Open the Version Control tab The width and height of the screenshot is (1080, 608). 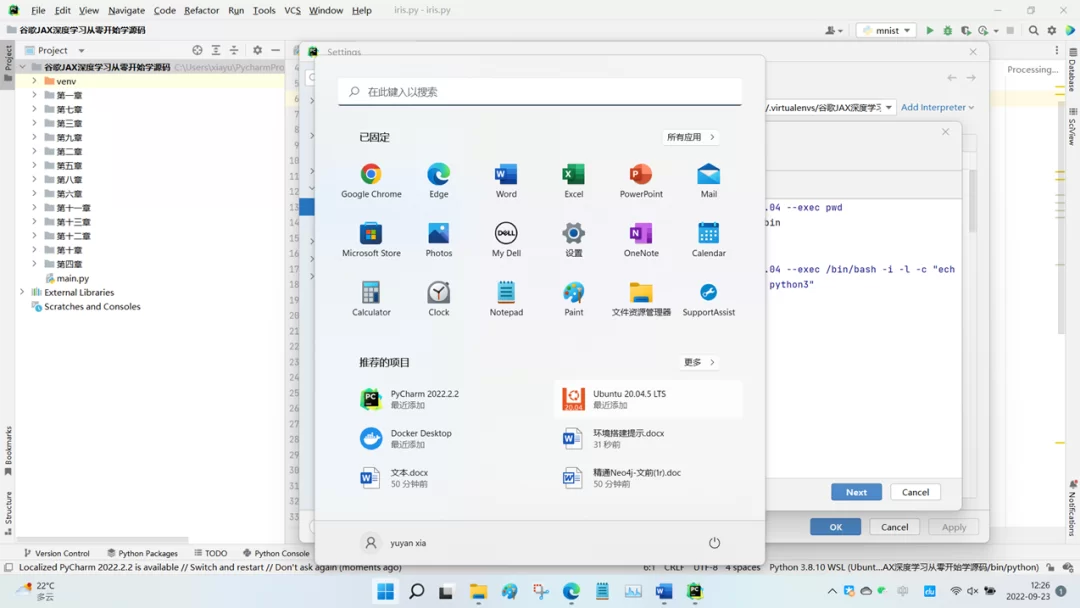coord(56,553)
